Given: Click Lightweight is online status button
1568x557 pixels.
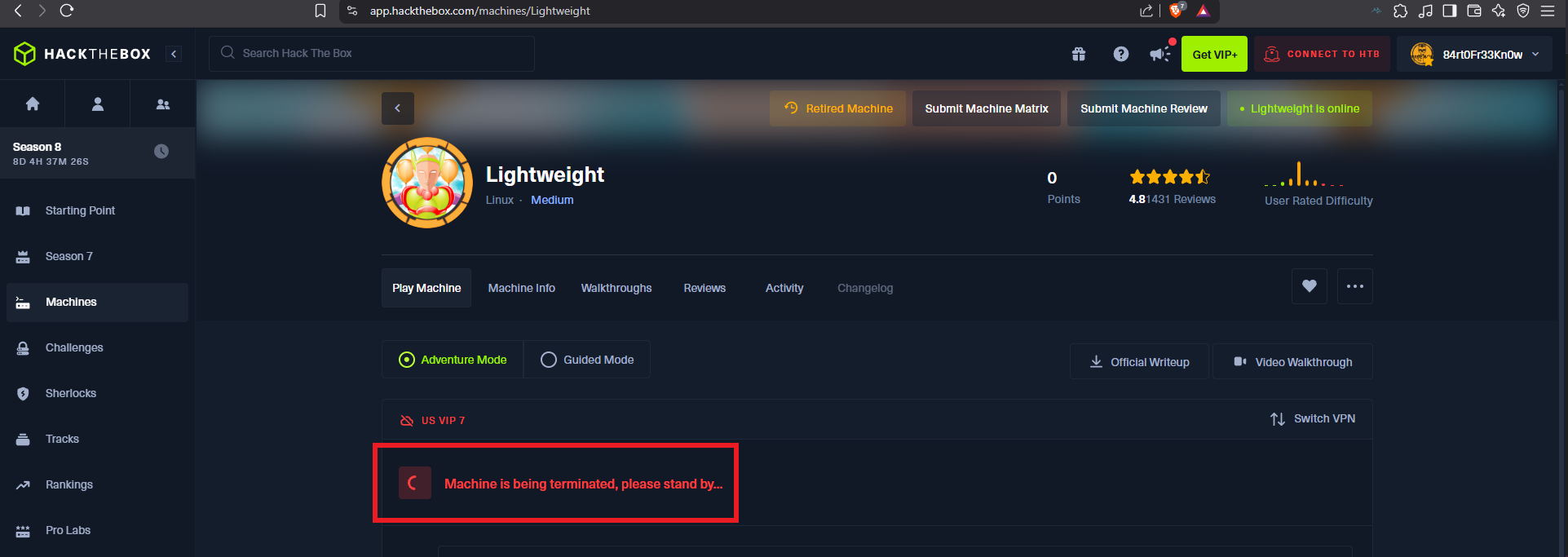Looking at the screenshot, I should [1300, 108].
